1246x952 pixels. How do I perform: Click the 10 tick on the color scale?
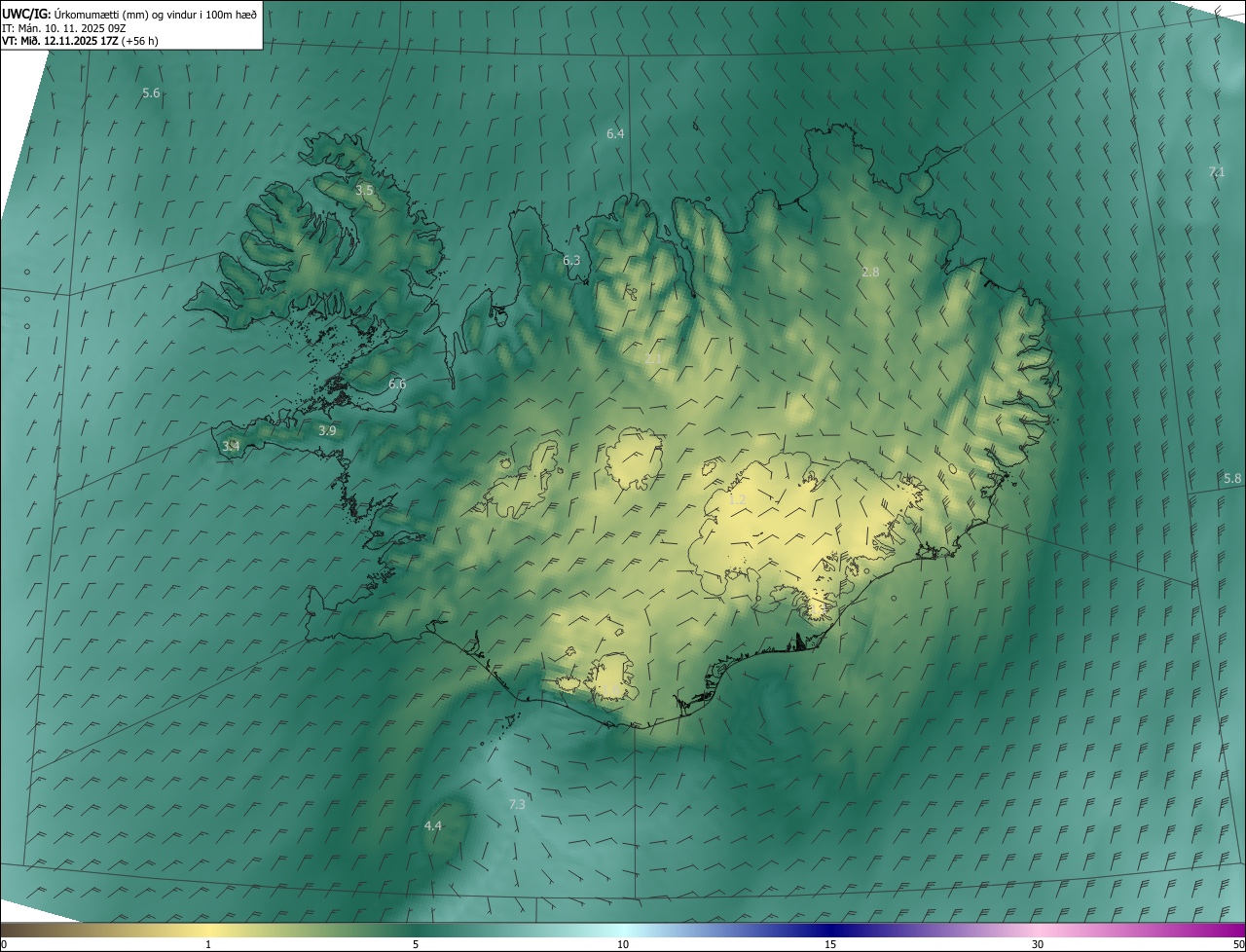coord(623,945)
